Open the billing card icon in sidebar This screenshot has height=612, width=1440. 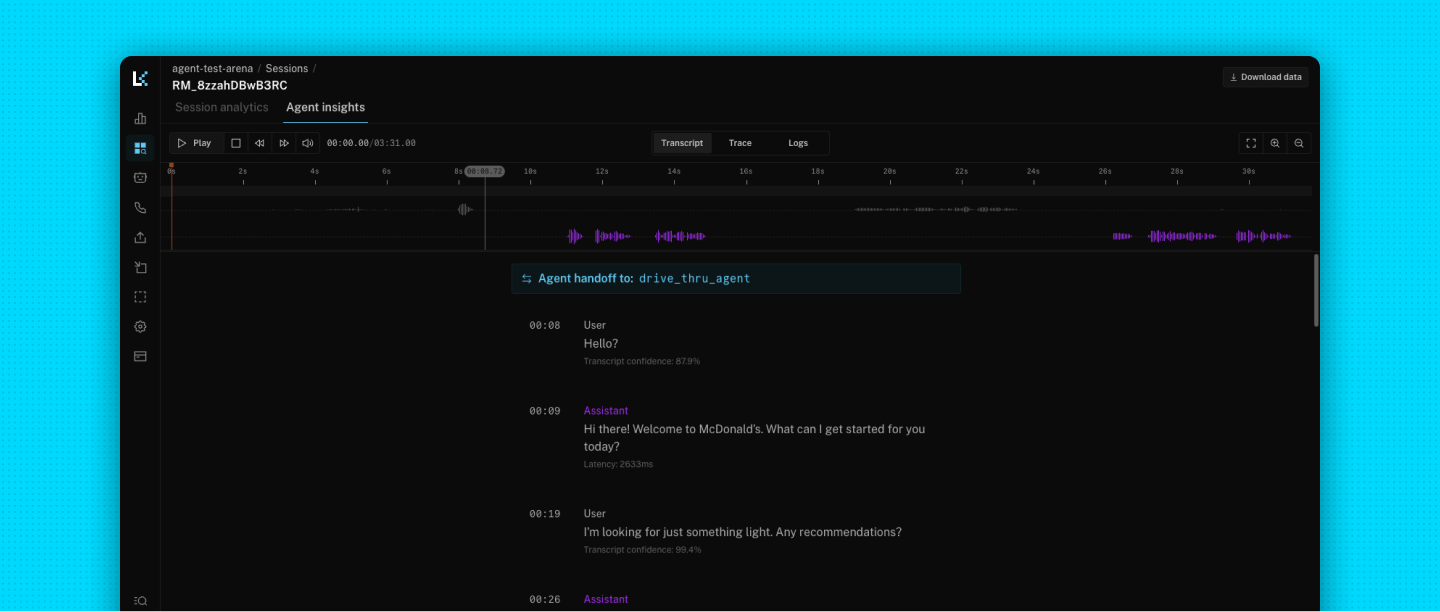click(140, 356)
